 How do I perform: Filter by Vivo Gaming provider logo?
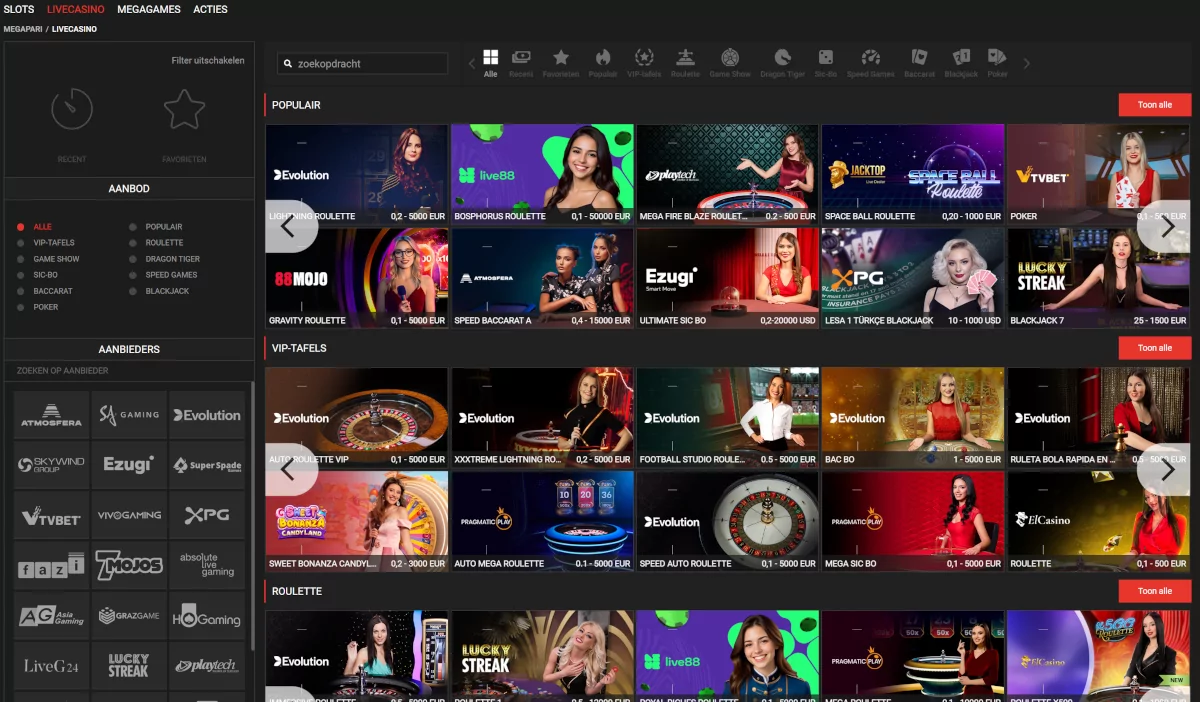(129, 515)
